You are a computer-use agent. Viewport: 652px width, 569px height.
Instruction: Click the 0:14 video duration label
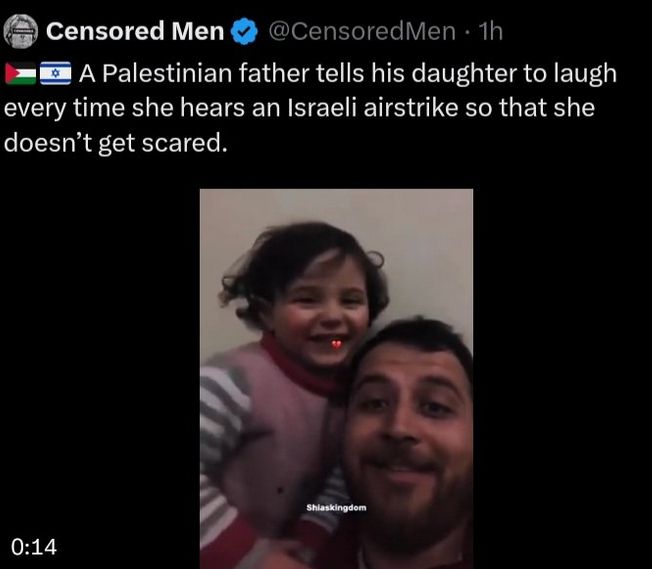(34, 547)
